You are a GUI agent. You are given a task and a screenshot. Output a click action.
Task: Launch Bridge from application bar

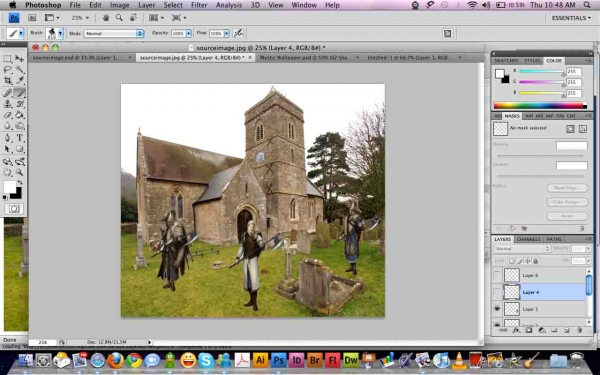pos(32,18)
